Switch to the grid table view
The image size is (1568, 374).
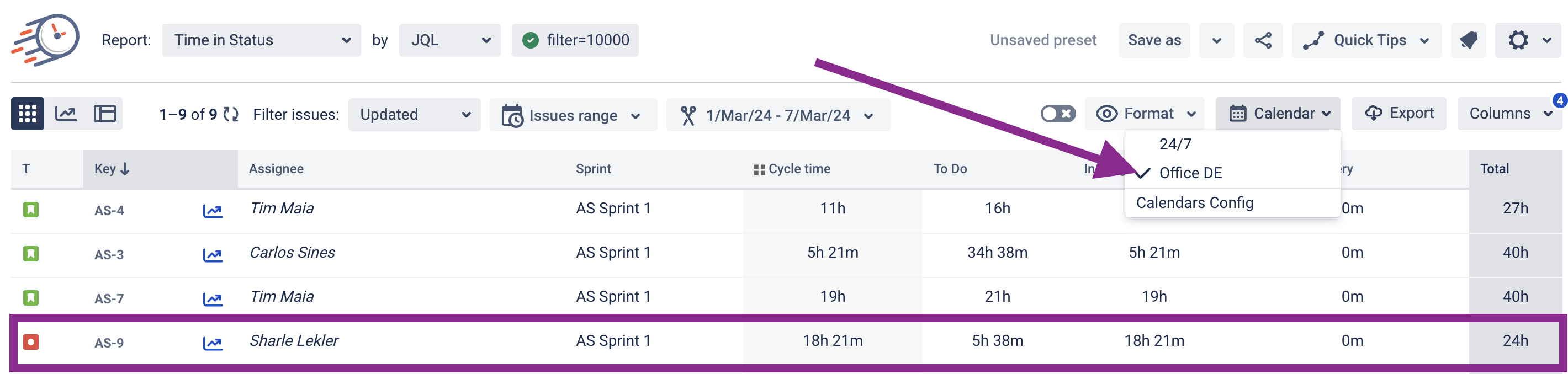(28, 114)
